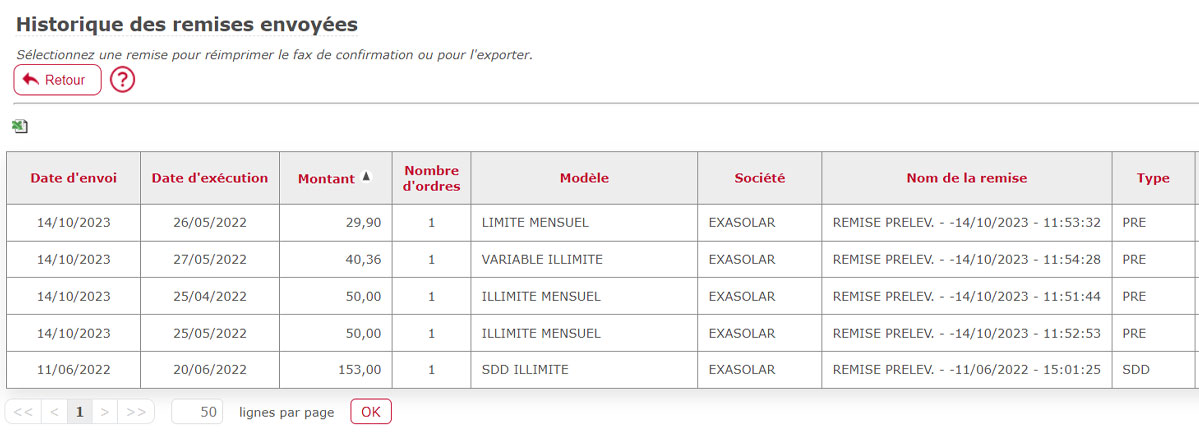
Task: Jump to first page with << control
Action: 23,412
